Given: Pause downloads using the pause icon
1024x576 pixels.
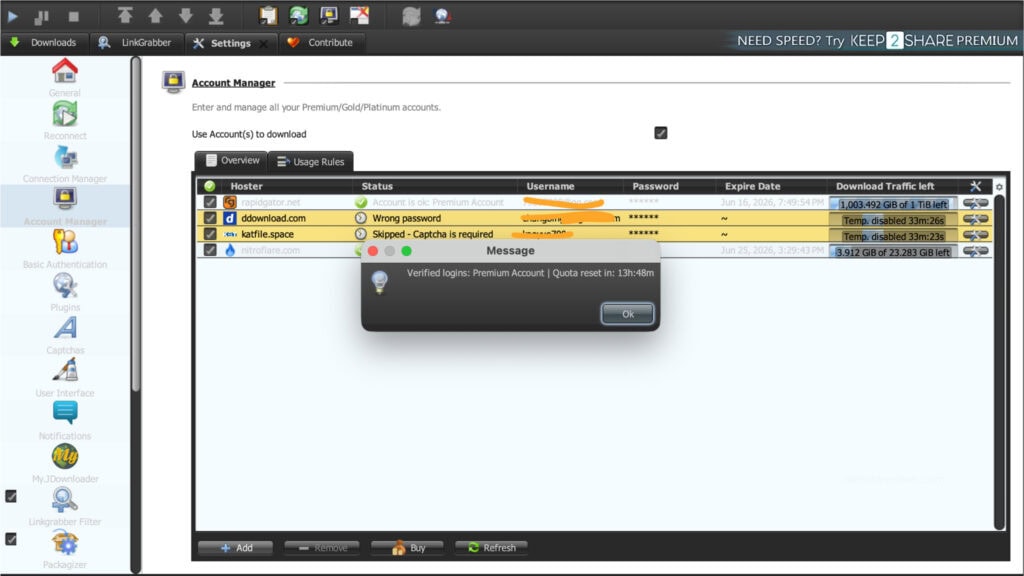Looking at the screenshot, I should 42,16.
